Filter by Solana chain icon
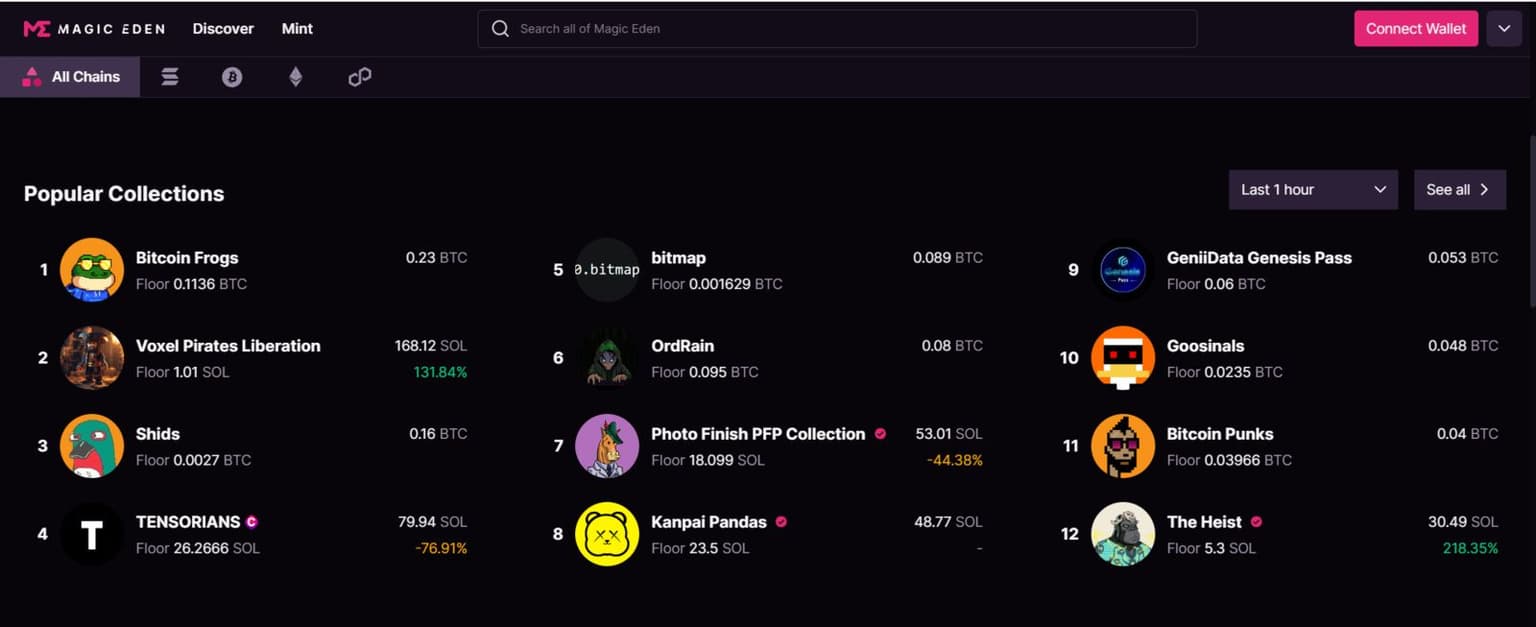1536x627 pixels. pyautogui.click(x=170, y=77)
